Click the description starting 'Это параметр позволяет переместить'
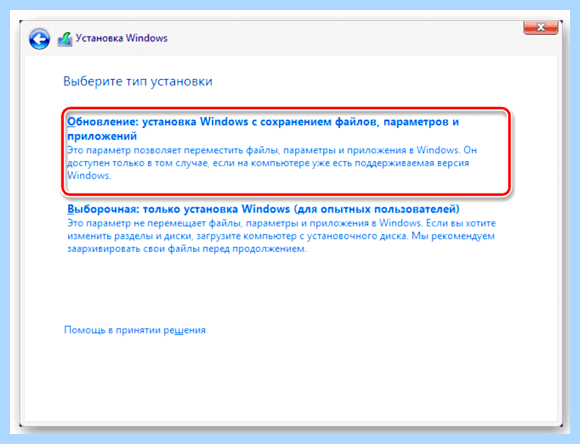This screenshot has height=444, width=580. (x=272, y=163)
